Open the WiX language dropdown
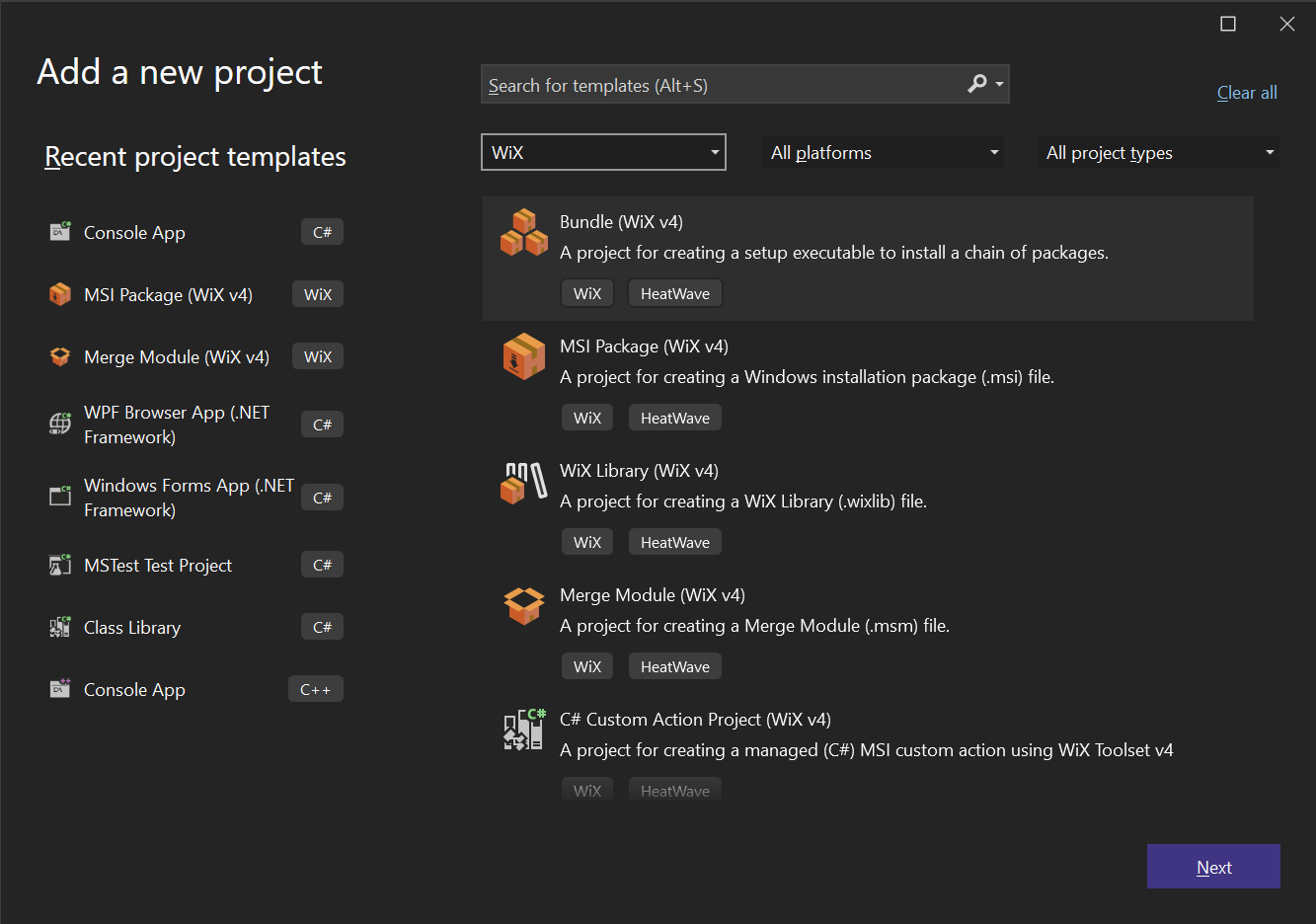 click(714, 152)
